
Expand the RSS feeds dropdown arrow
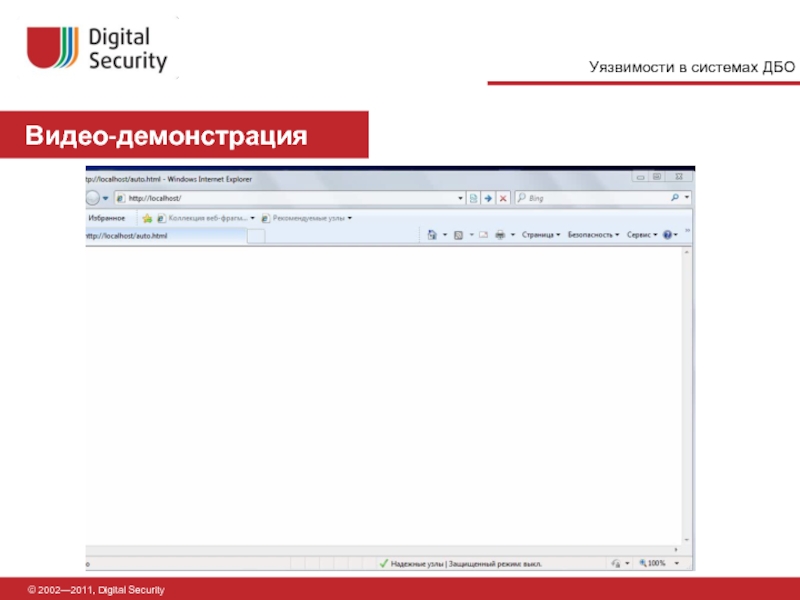click(471, 235)
